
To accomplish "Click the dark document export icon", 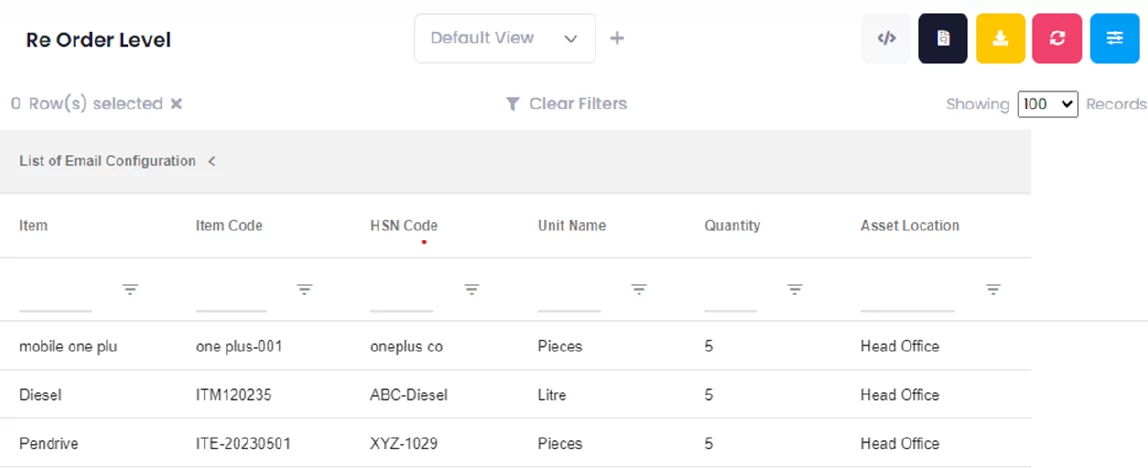I will (942, 39).
